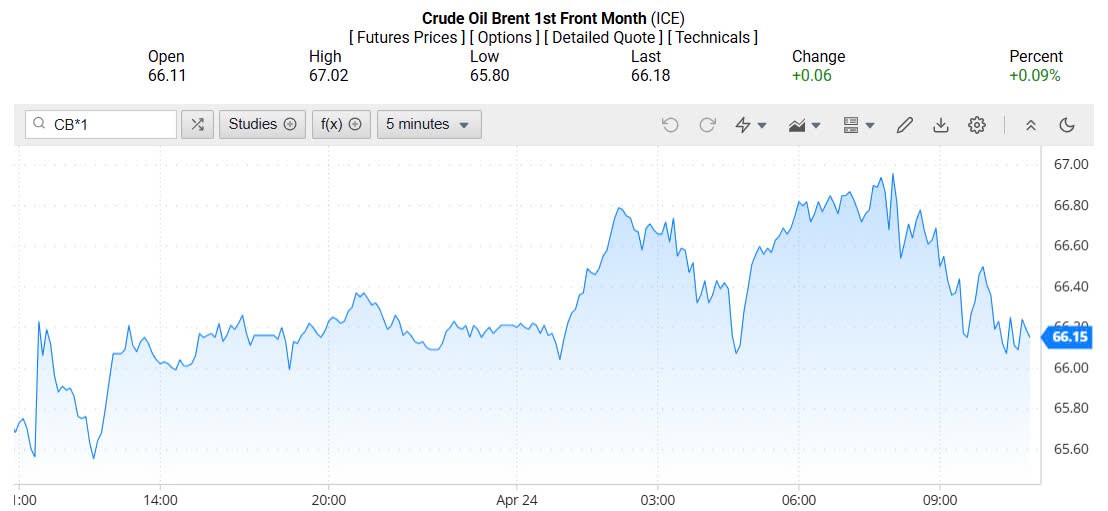
Task: Redo the chart action
Action: point(707,125)
